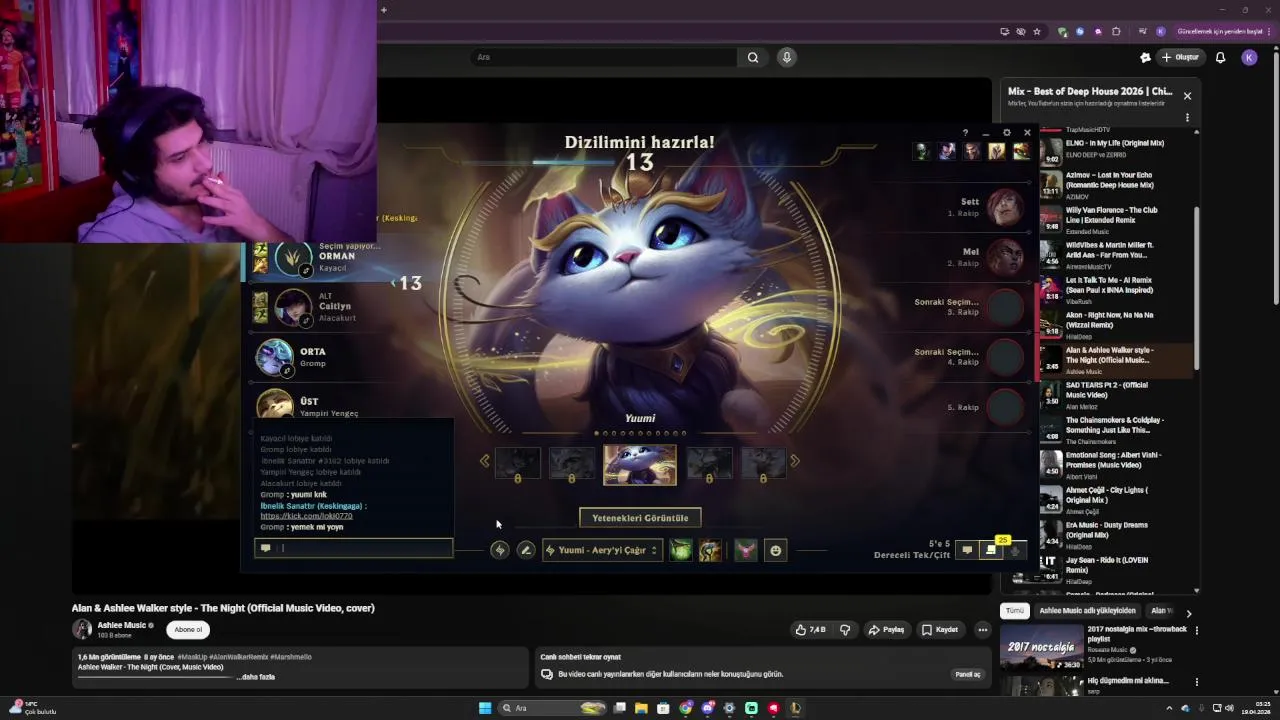Open File Explorer from taskbar
Image resolution: width=1280 pixels, height=720 pixels.
(641, 708)
